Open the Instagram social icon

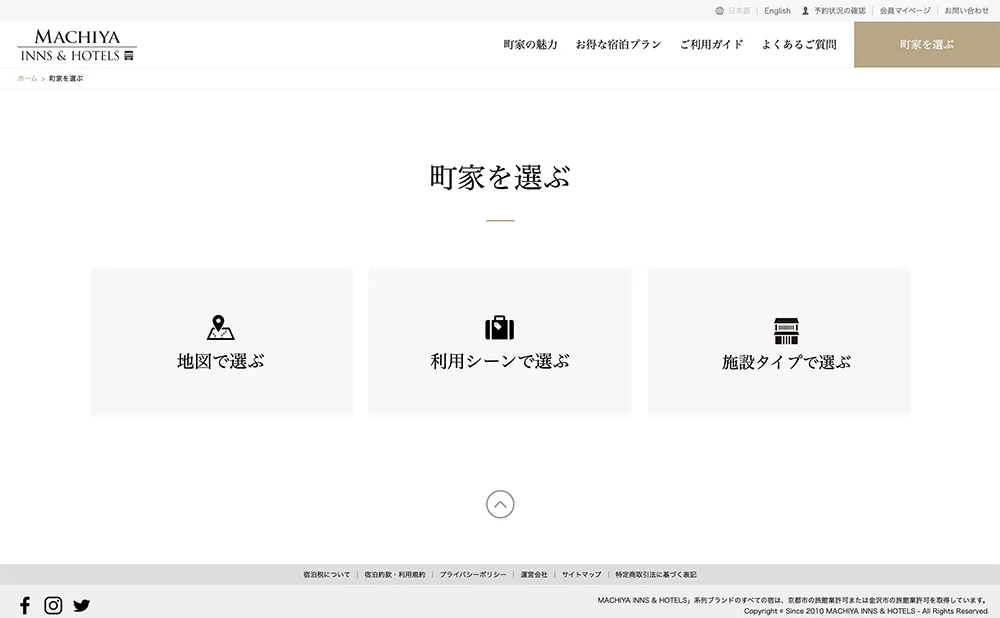(x=53, y=605)
